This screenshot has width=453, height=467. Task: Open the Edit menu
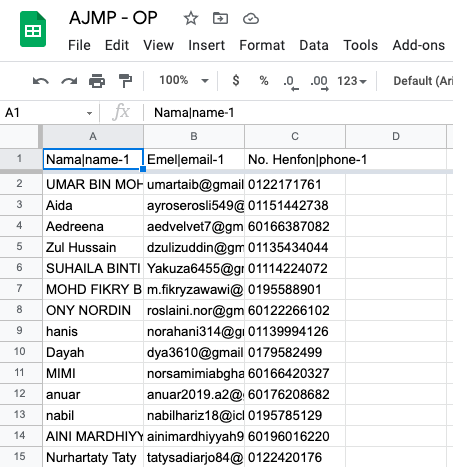coord(117,45)
